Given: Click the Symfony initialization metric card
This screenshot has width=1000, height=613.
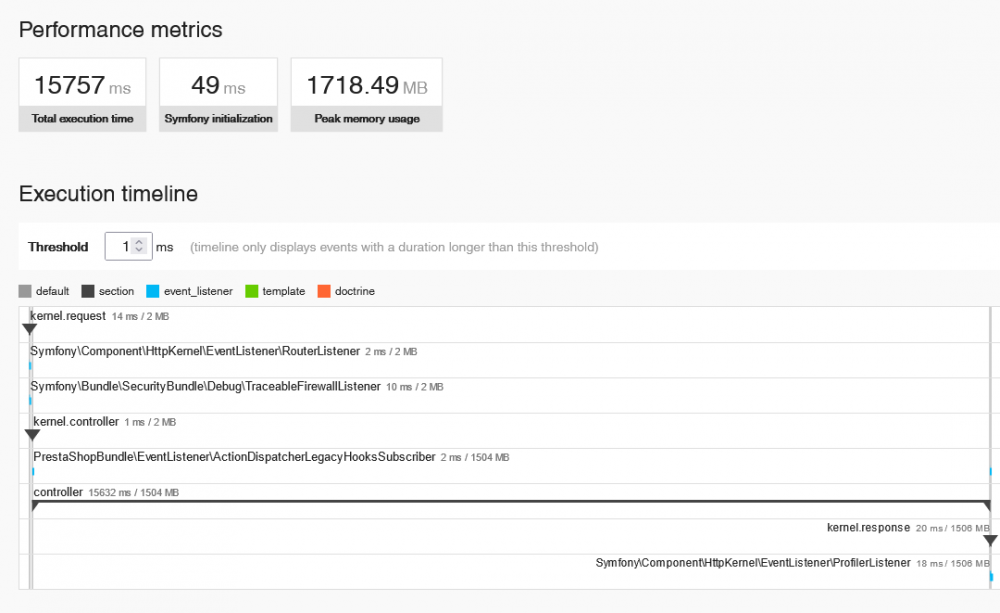Looking at the screenshot, I should coord(218,93).
